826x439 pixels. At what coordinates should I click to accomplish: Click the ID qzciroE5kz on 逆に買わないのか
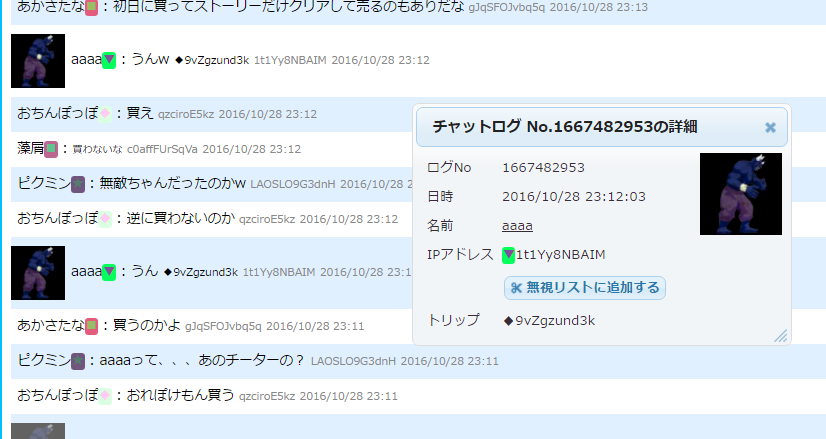[267, 219]
